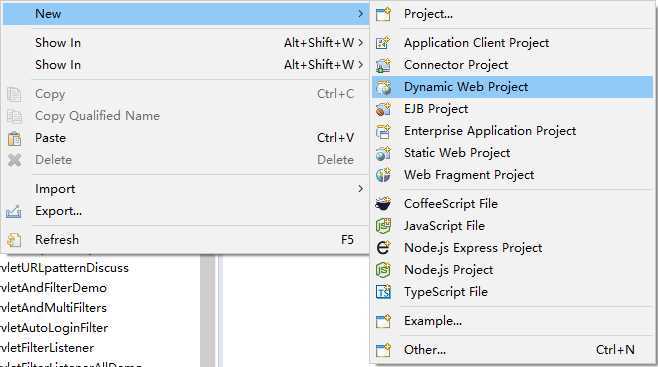Click the CoffeeScript File cup icon

click(x=383, y=204)
